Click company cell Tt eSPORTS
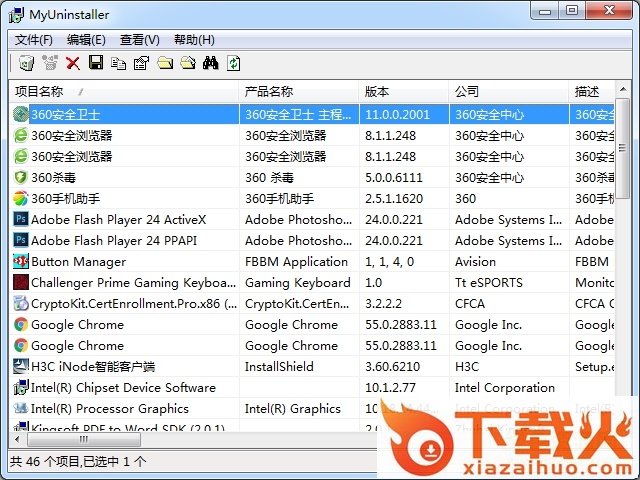Screen dimensions: 640x480 [489, 282]
